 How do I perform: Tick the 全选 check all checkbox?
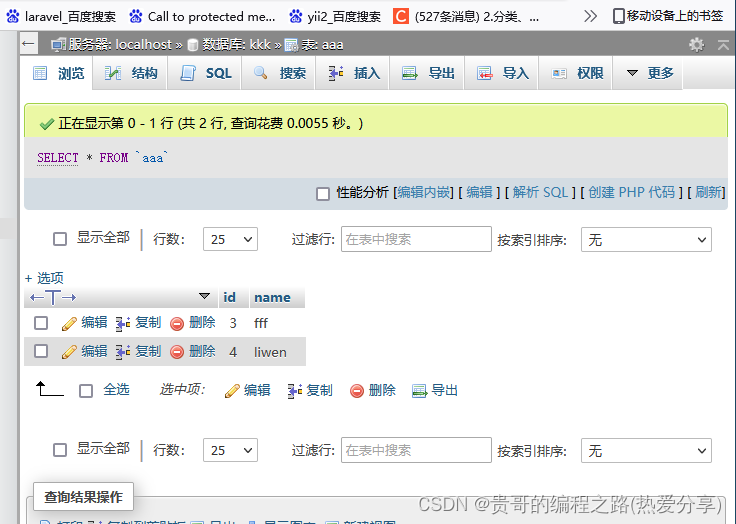[x=86, y=391]
